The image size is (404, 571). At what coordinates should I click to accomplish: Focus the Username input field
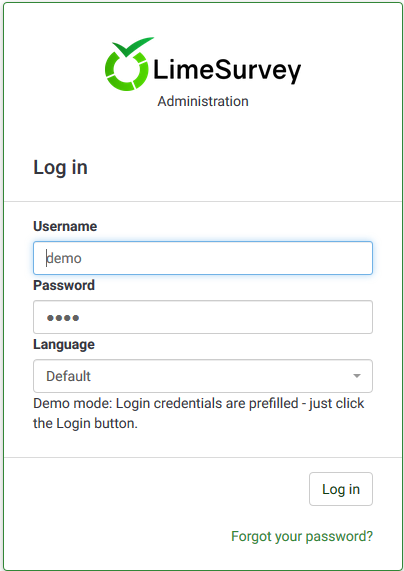click(x=203, y=258)
